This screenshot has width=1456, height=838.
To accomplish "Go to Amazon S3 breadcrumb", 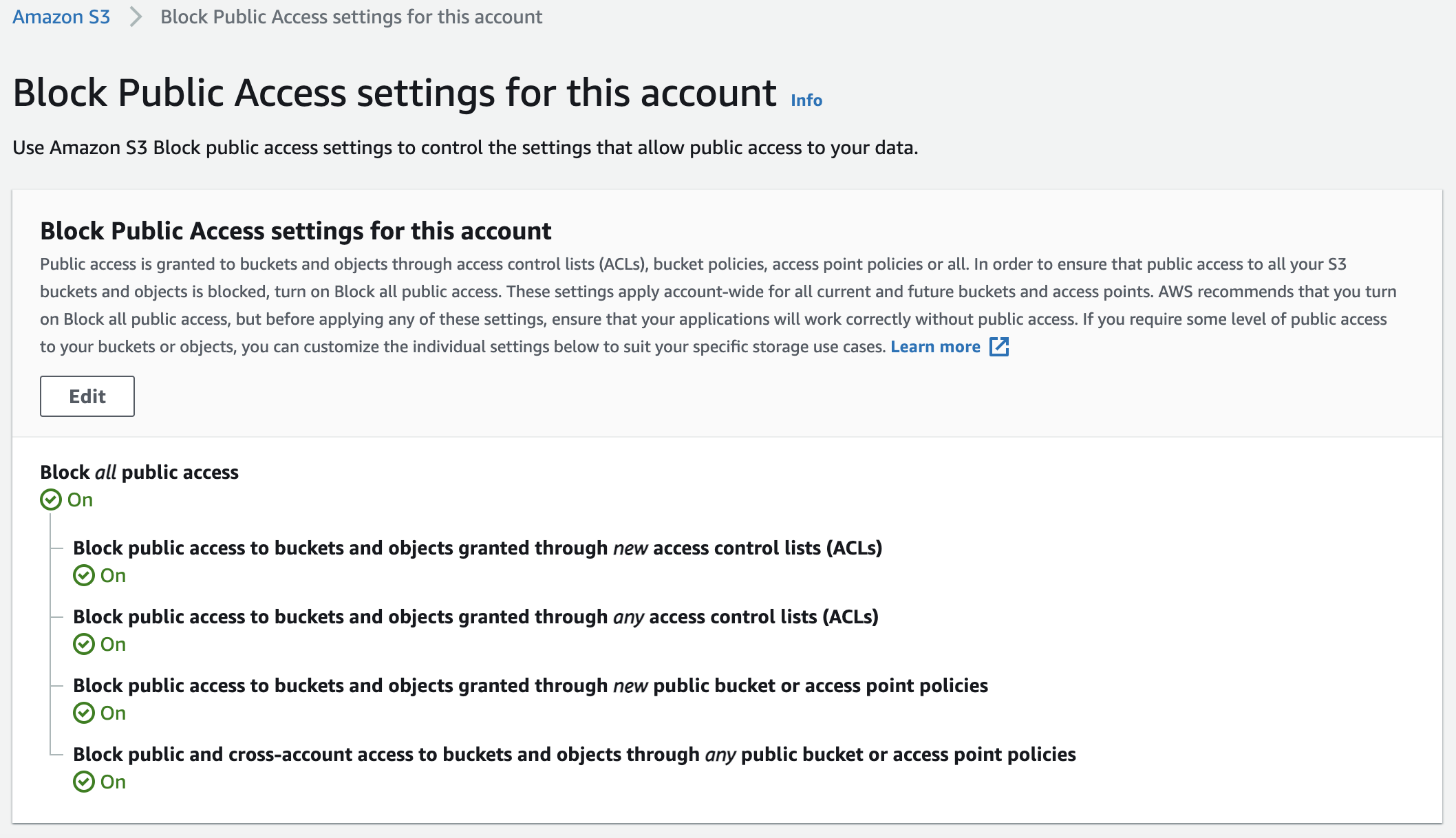I will click(61, 17).
